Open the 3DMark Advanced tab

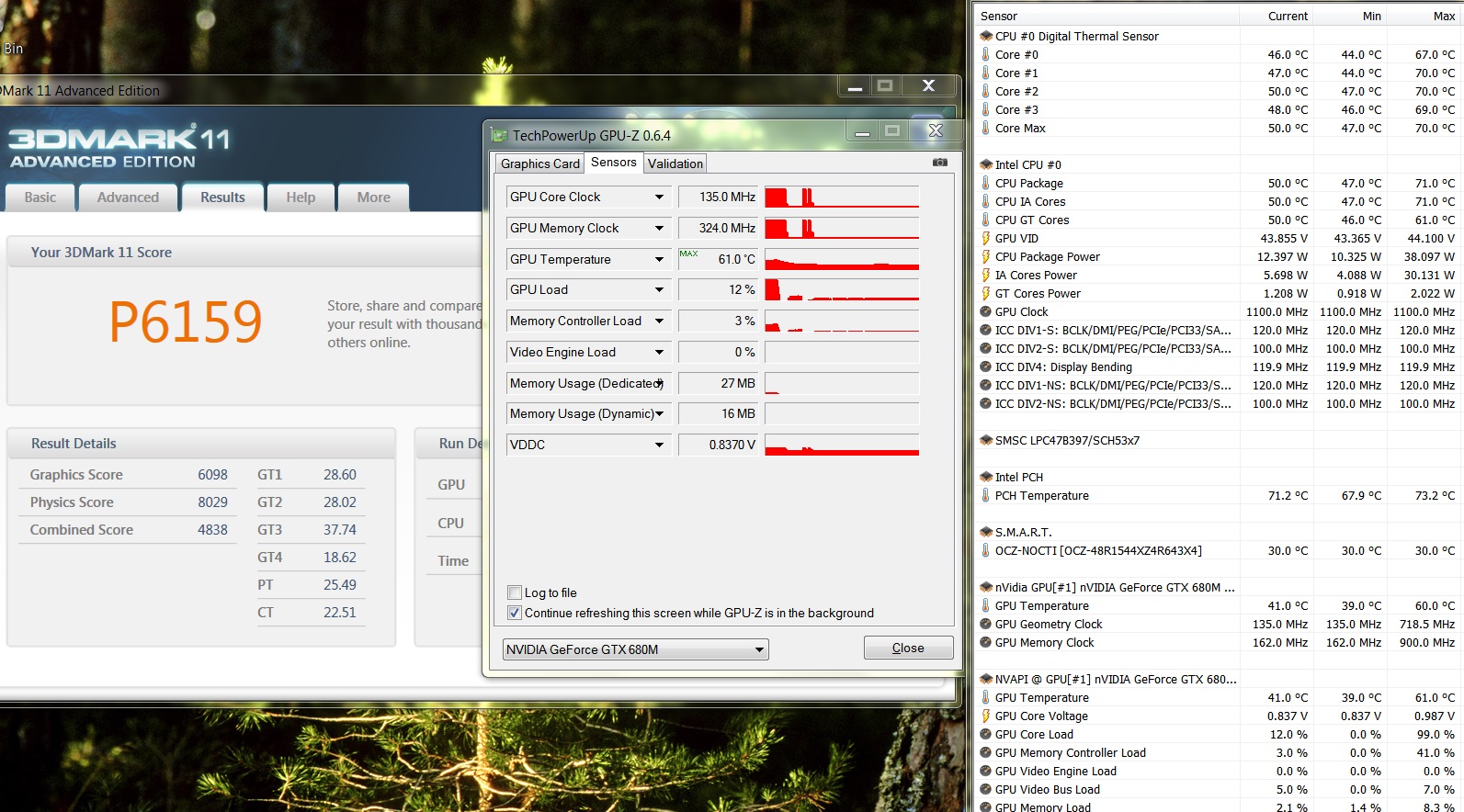coord(128,197)
